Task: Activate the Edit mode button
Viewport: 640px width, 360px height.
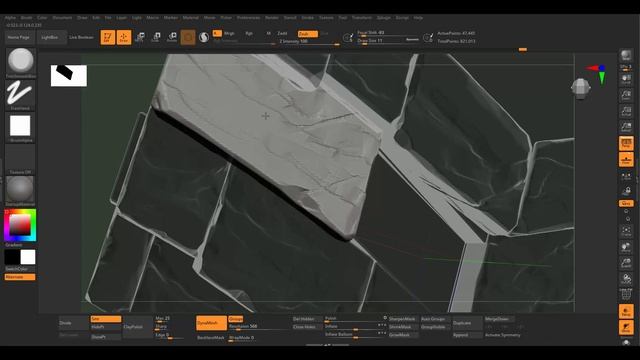Action: pos(108,37)
